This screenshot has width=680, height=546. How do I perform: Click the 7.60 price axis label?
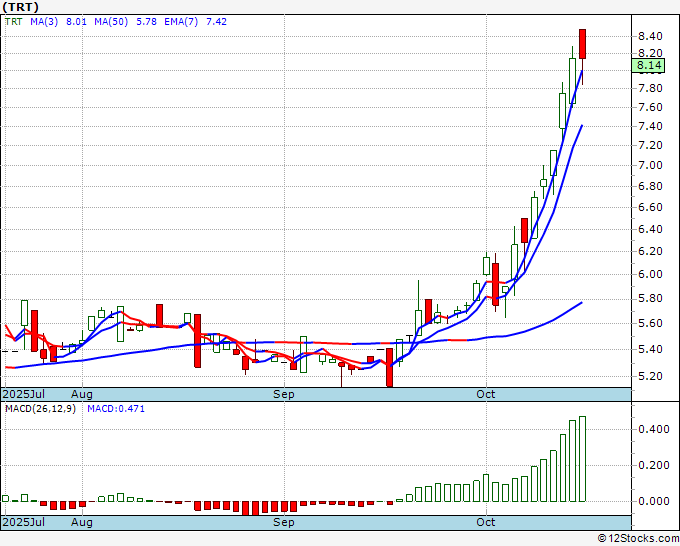point(650,107)
